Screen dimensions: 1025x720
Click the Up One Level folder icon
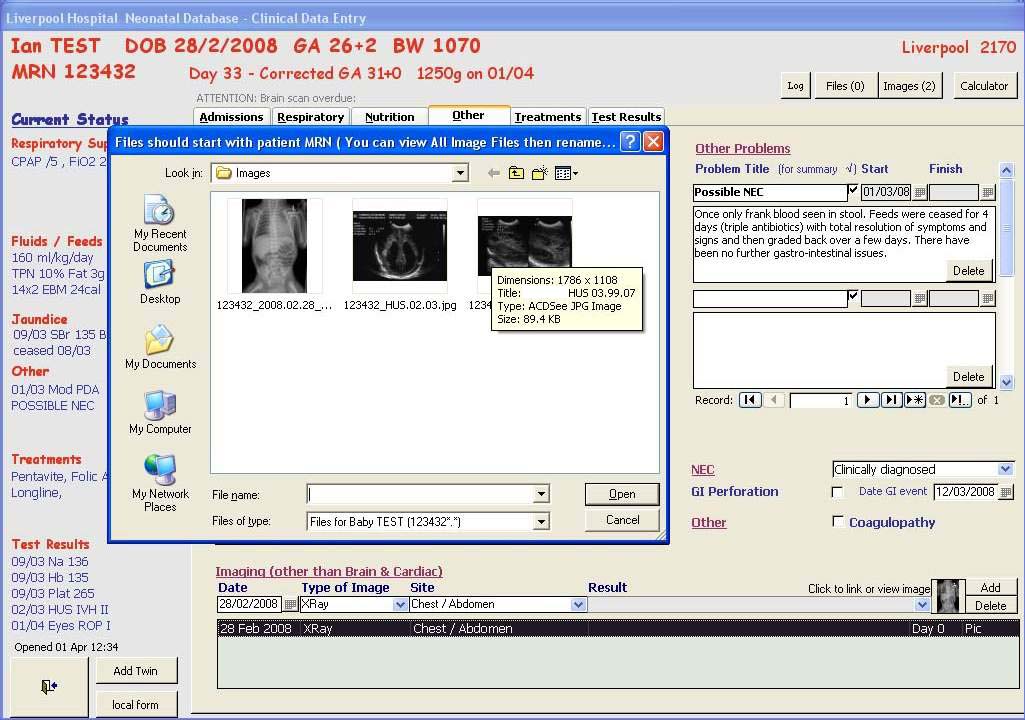516,173
